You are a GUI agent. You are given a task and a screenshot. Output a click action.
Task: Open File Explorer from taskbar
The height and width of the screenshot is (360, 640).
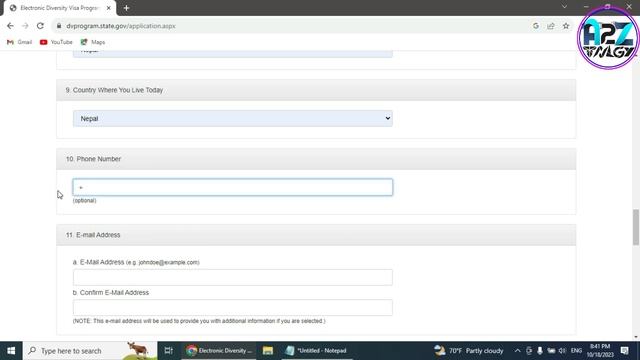(x=268, y=351)
